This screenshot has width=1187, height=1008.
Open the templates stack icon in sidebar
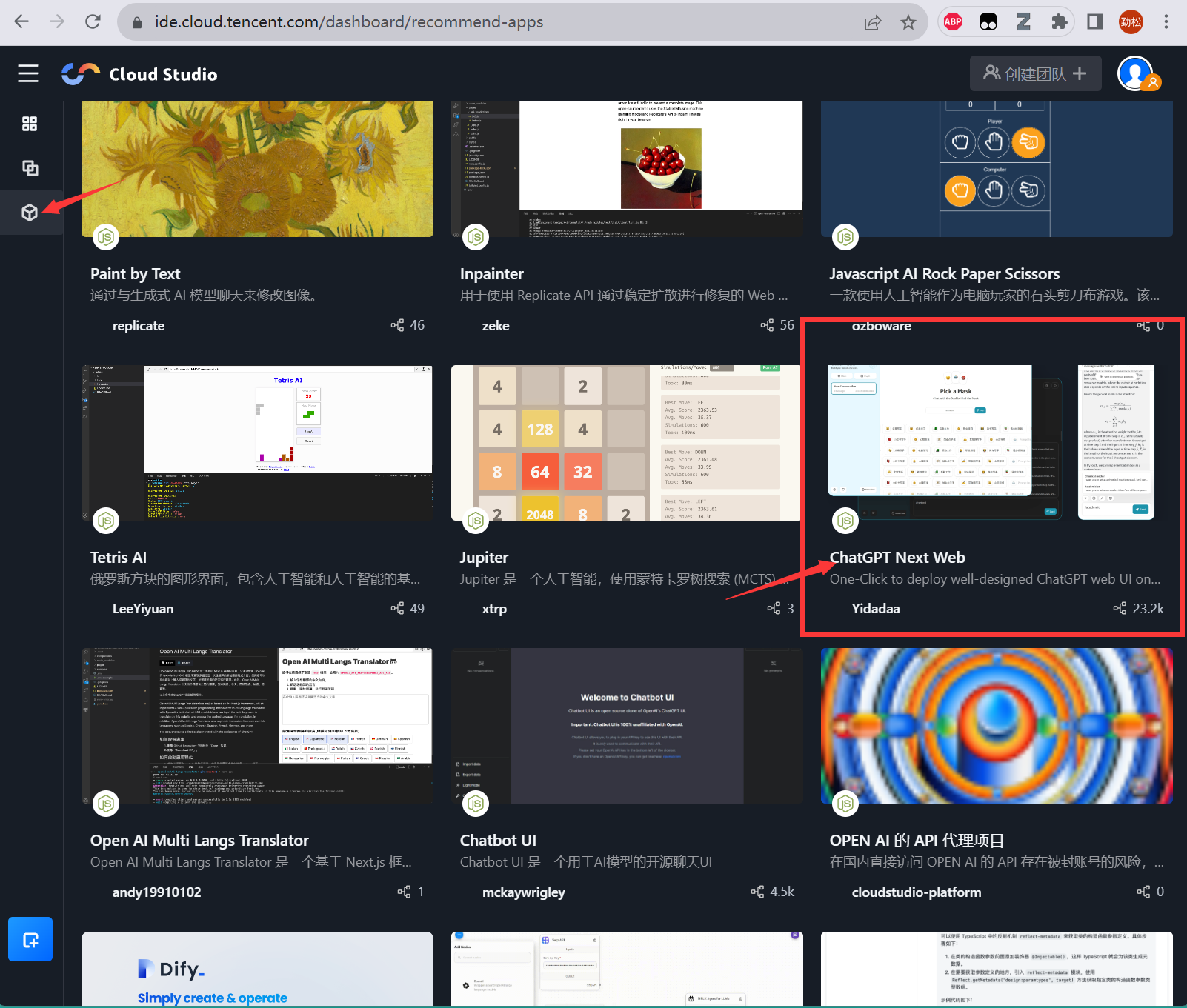click(x=30, y=168)
